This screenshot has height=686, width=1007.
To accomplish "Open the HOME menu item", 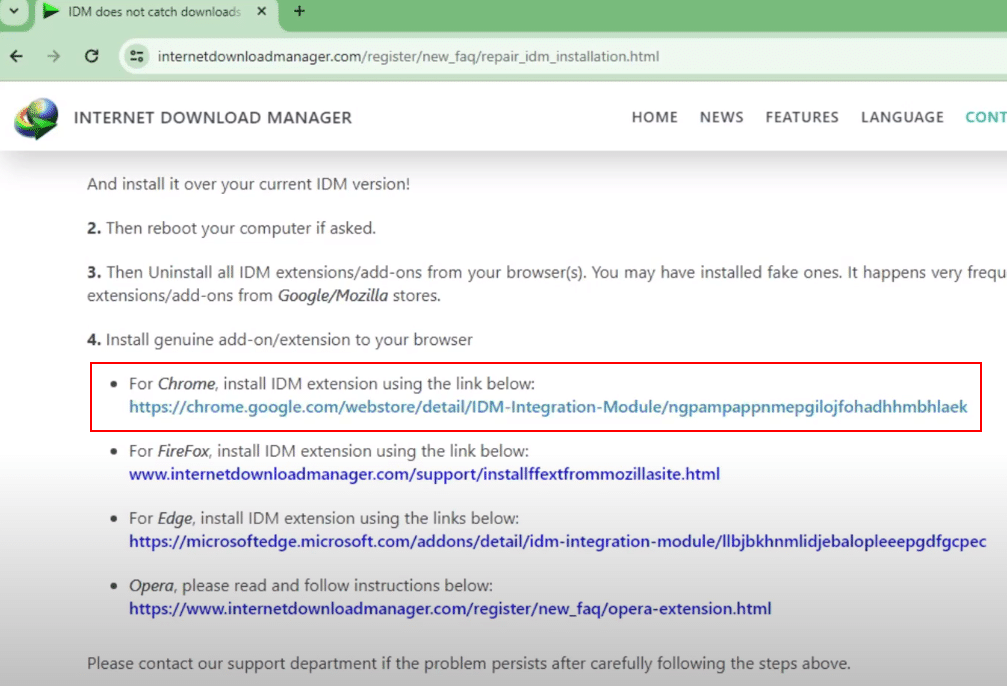I will pos(654,117).
